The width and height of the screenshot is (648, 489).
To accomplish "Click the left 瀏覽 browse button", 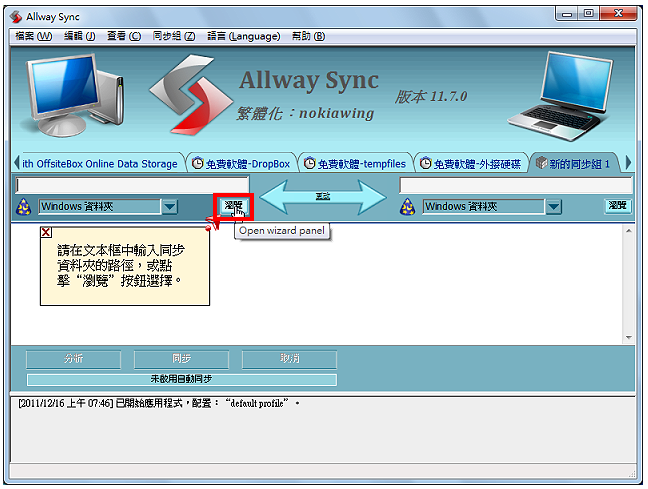I will coord(234,205).
